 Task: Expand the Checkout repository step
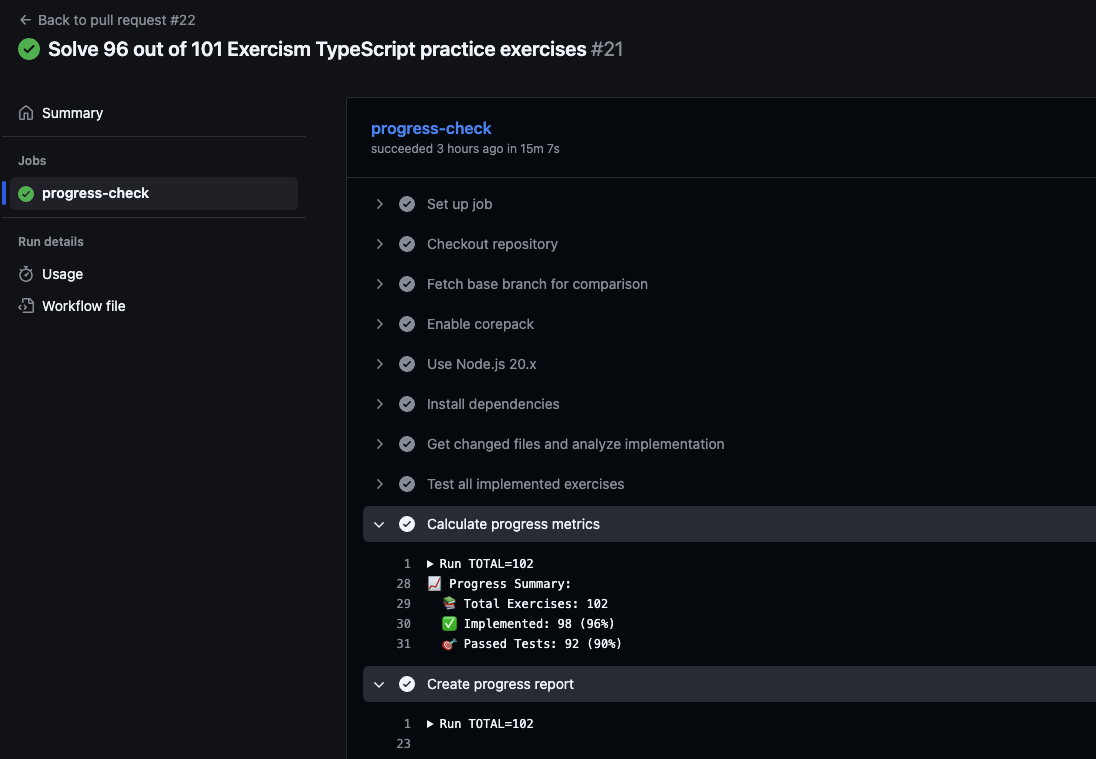(379, 243)
